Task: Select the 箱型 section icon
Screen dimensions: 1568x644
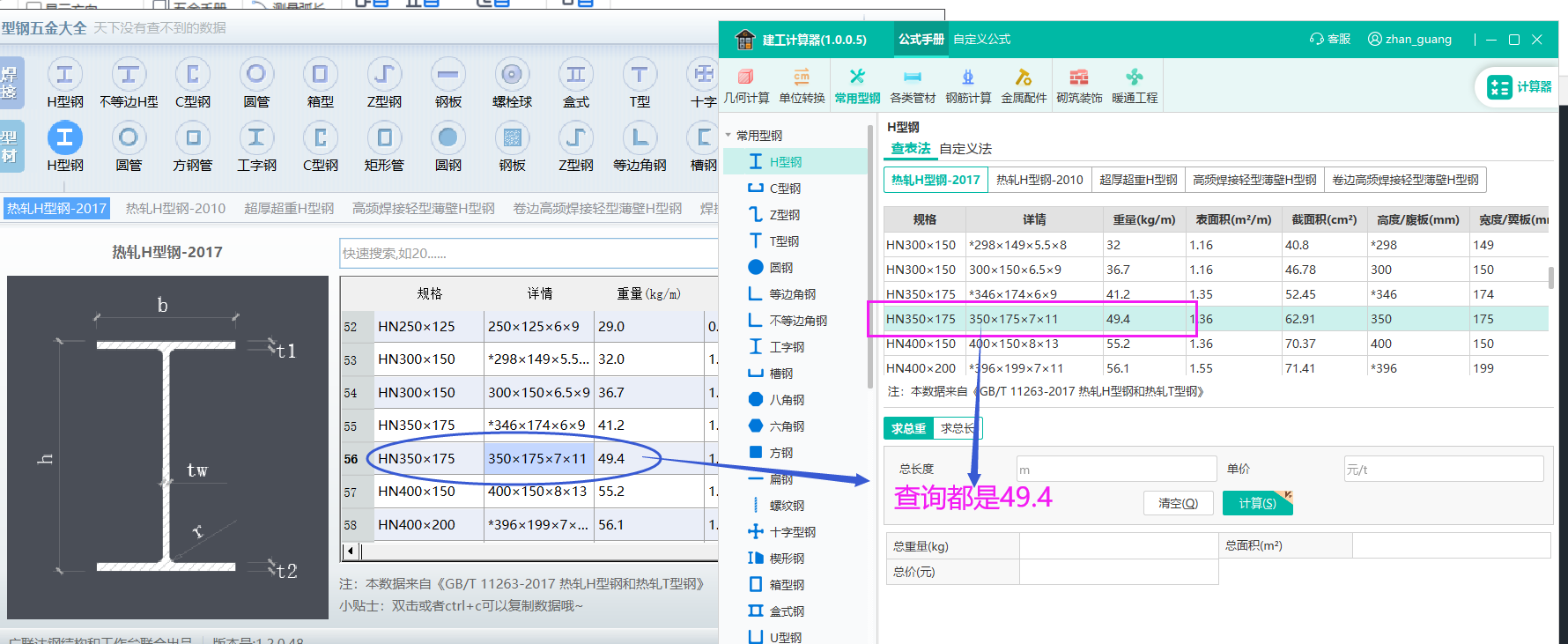Action: 321,83
